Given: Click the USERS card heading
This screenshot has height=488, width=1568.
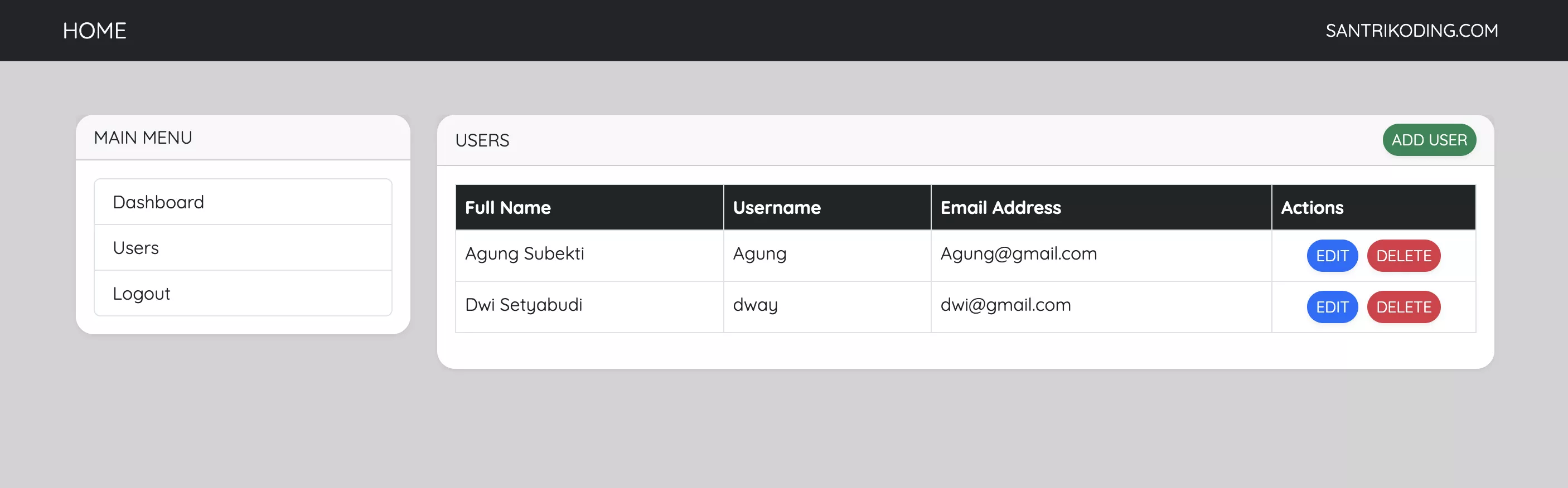Looking at the screenshot, I should click(482, 140).
